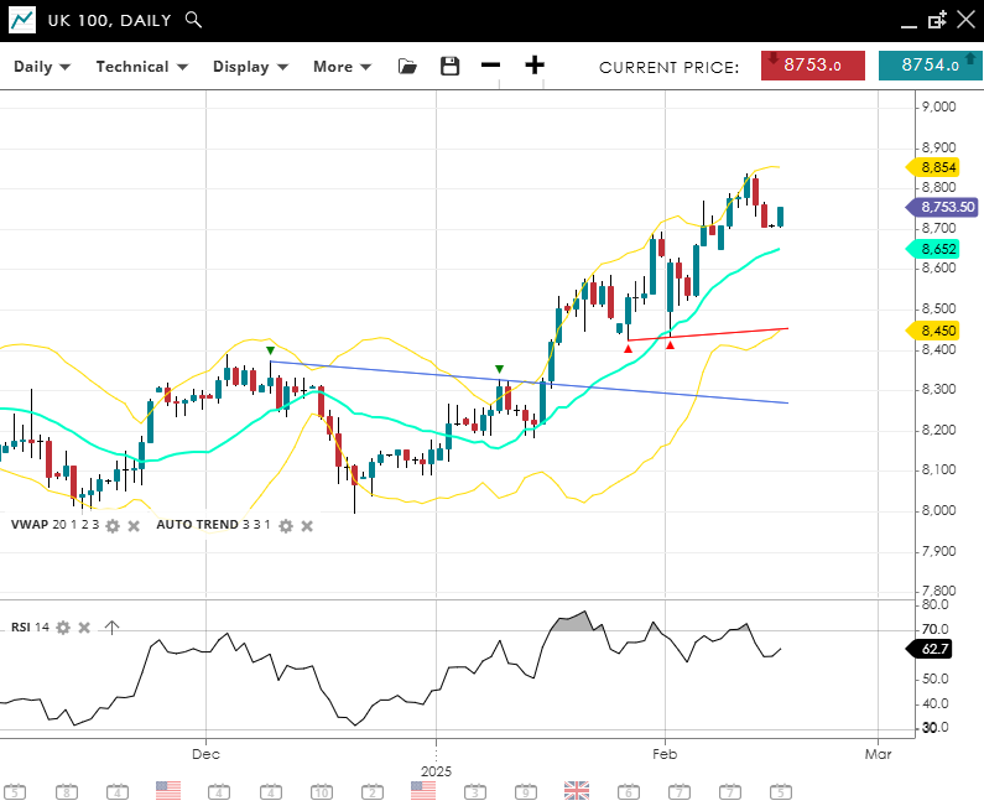The width and height of the screenshot is (984, 806).
Task: Click the search magnifier beside UK 100
Action: pos(194,20)
